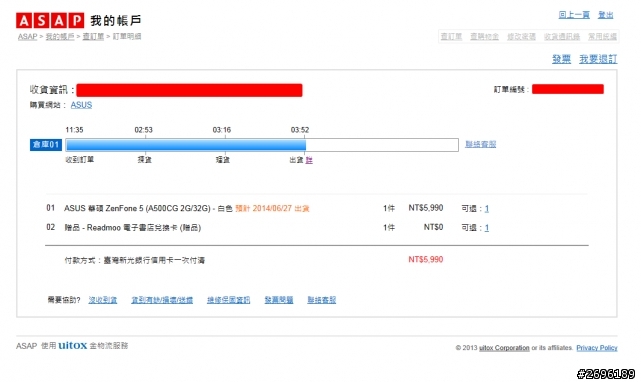641x382 pixels.
Task: Click the 倉庫01 warehouse label
Action: (46, 144)
